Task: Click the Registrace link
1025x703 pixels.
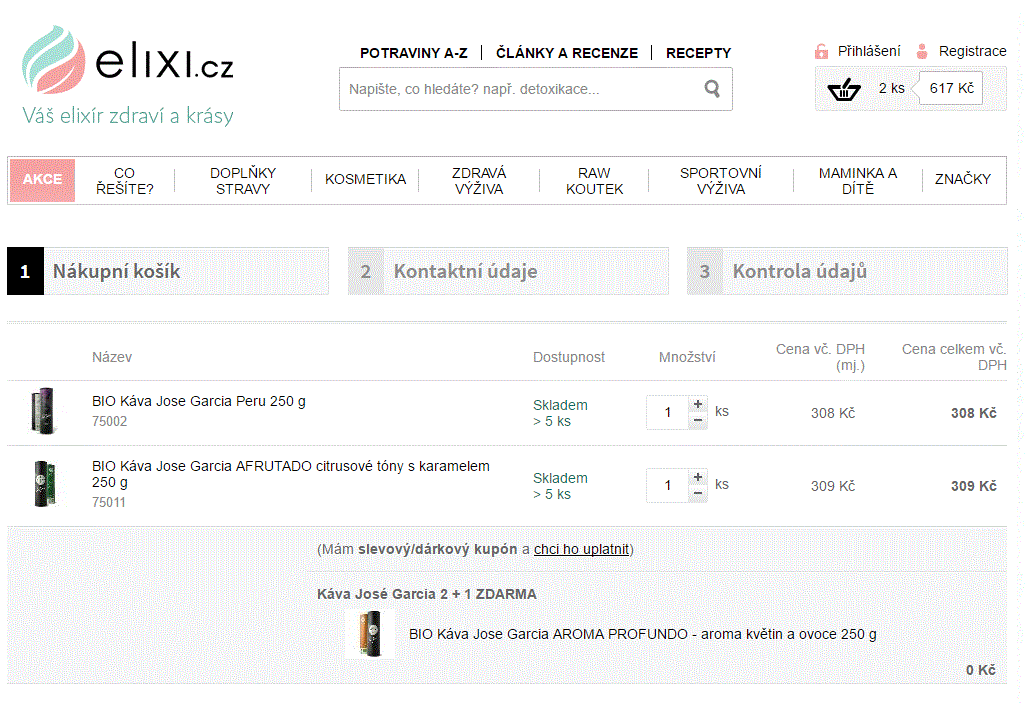Action: point(972,51)
